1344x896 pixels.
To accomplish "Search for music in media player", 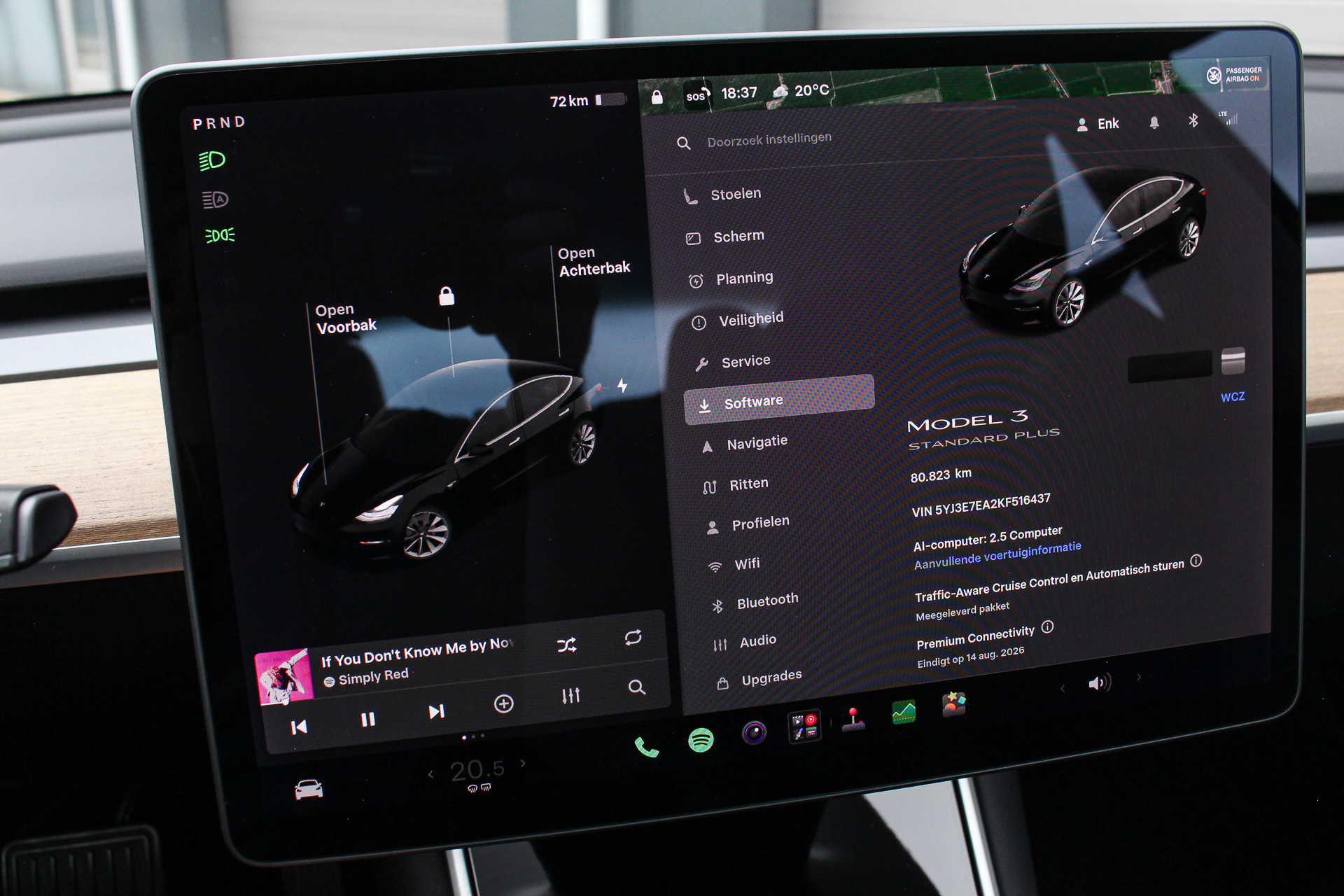I will tap(636, 687).
